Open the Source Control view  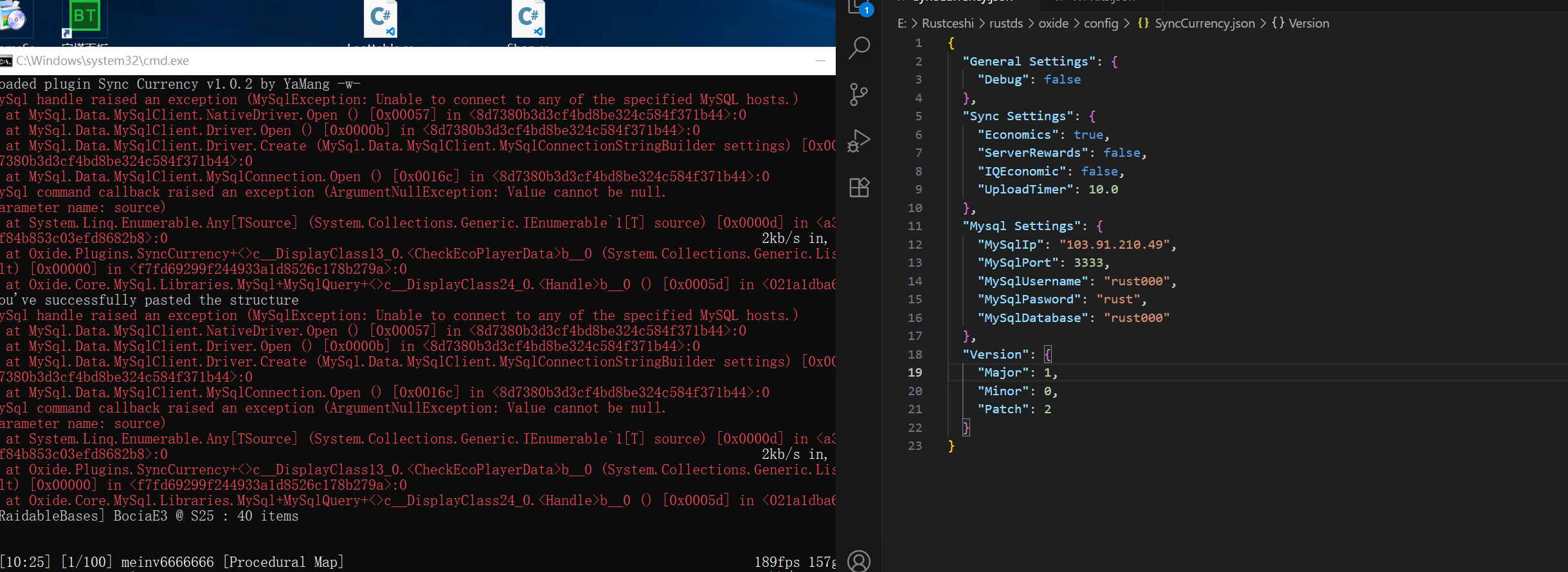tap(859, 94)
